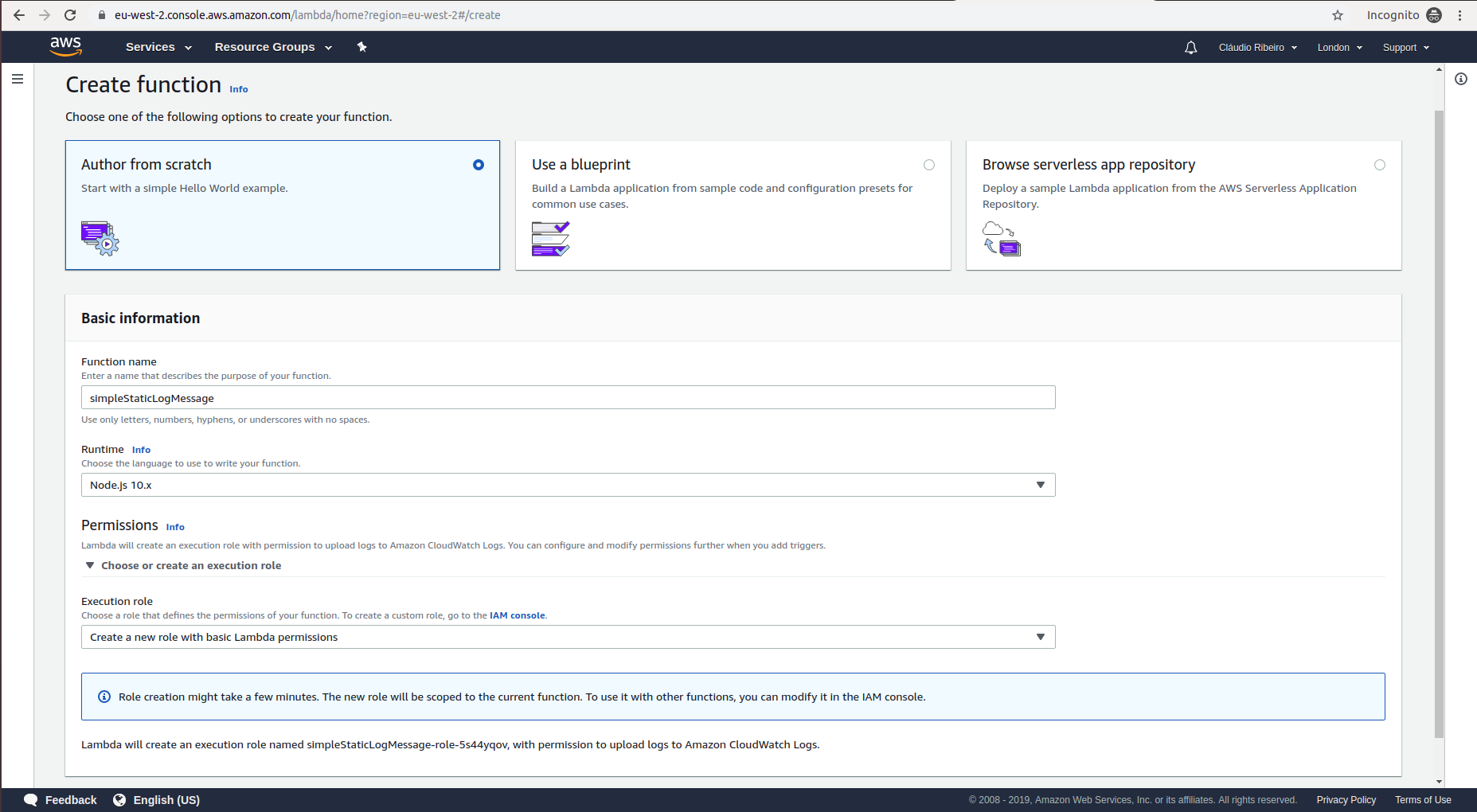This screenshot has height=812, width=1477.
Task: Click the AWS logo to go home
Action: (x=66, y=46)
